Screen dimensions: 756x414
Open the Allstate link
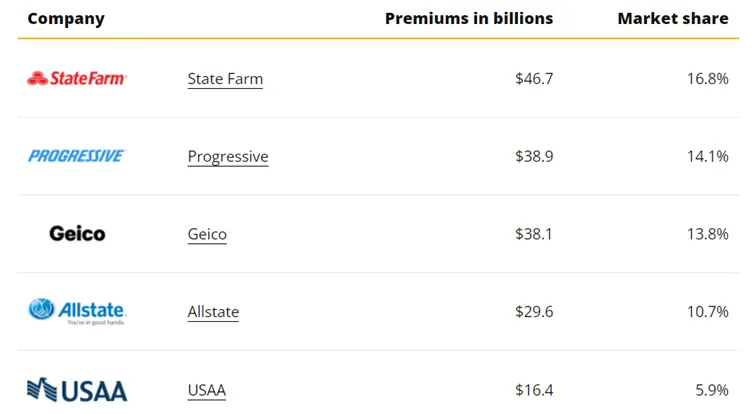tap(213, 312)
